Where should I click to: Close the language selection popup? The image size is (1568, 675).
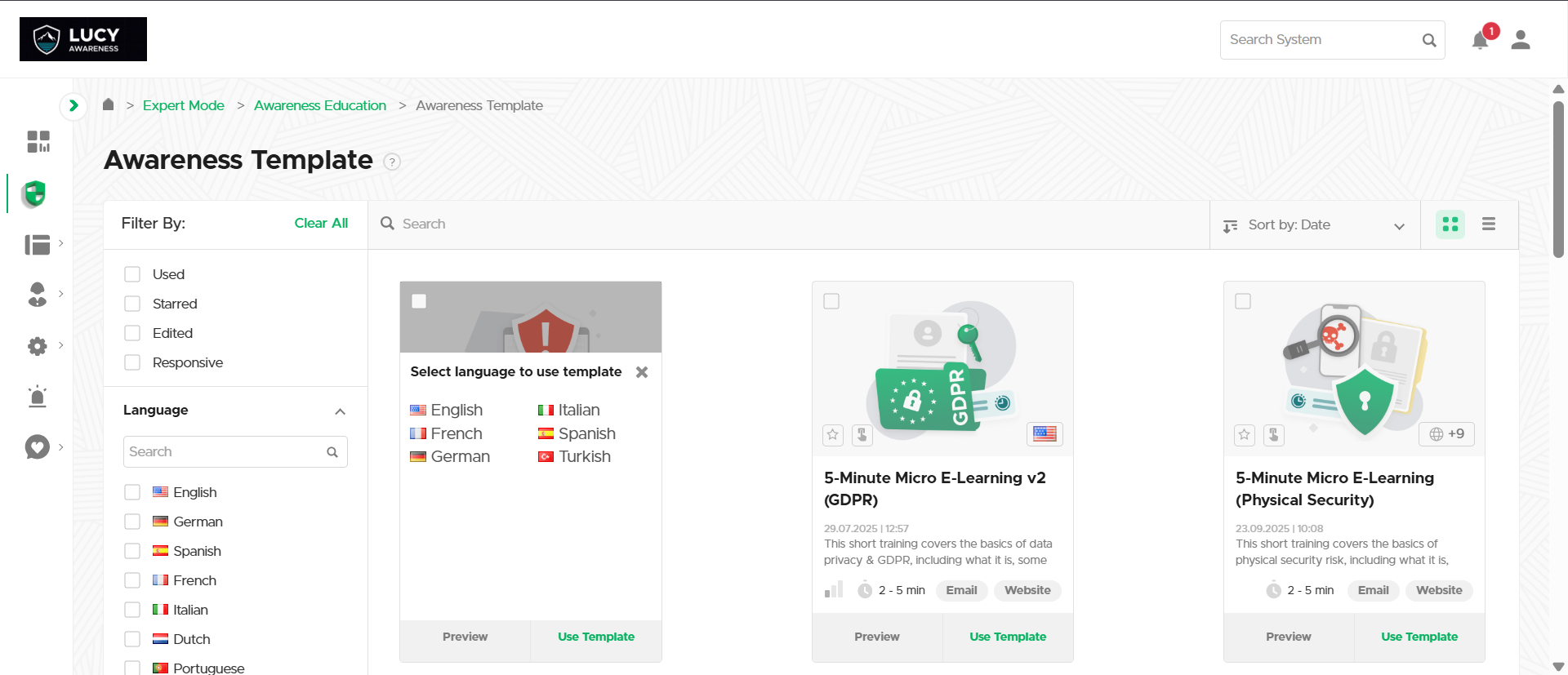(x=642, y=372)
